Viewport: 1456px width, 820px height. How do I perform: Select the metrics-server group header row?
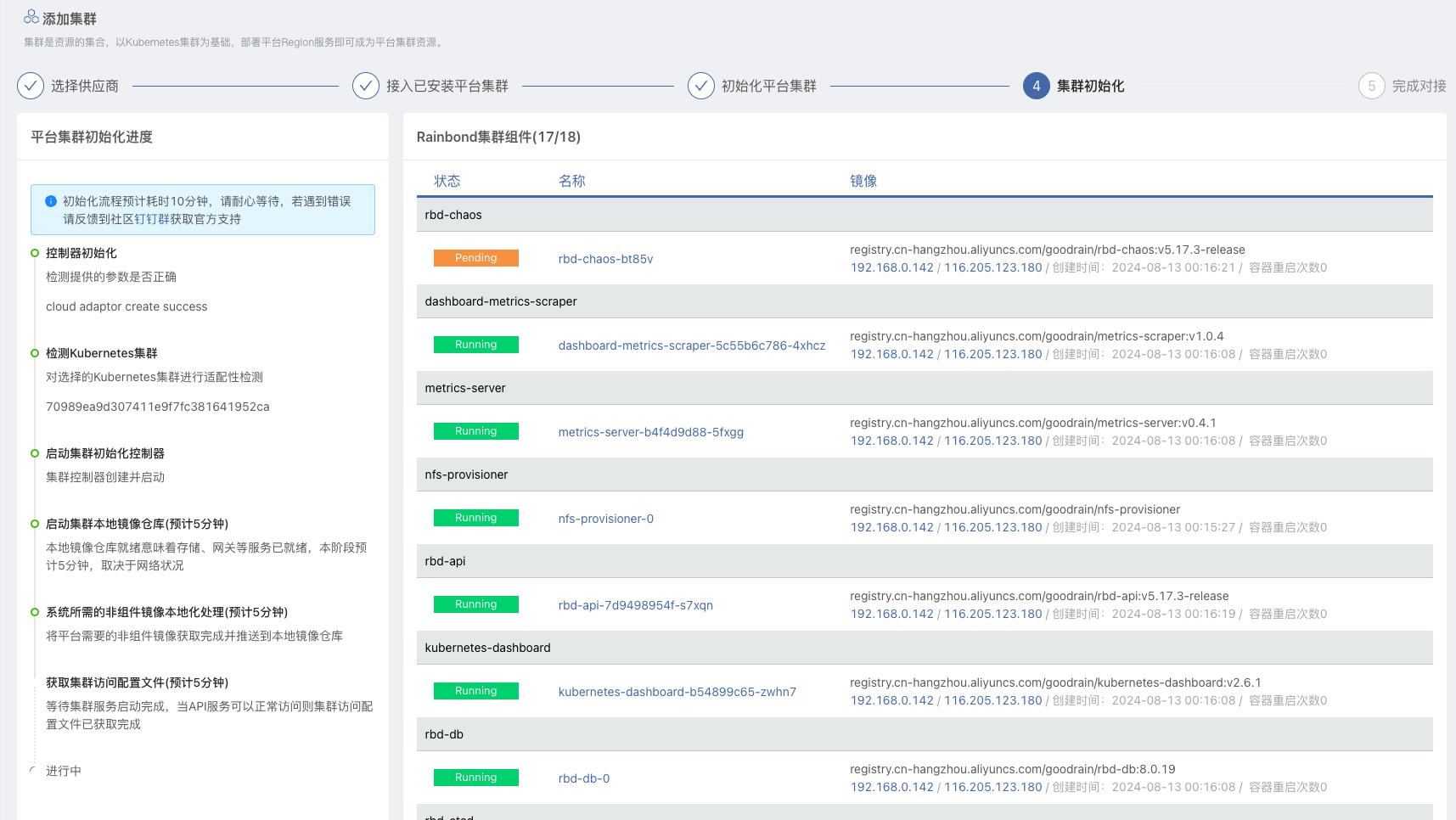pyautogui.click(x=925, y=388)
